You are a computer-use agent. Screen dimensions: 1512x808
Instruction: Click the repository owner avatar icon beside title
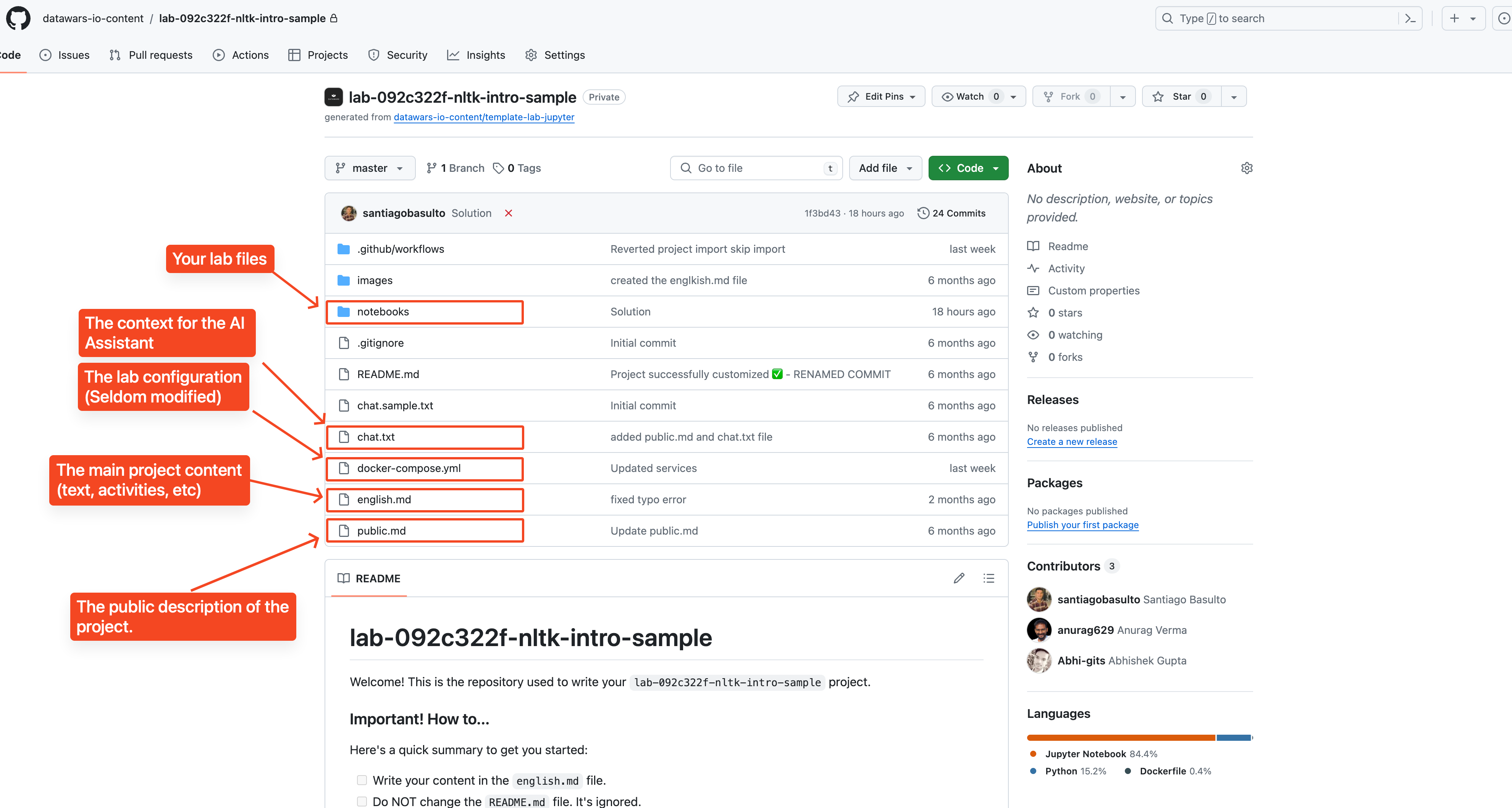coord(333,97)
